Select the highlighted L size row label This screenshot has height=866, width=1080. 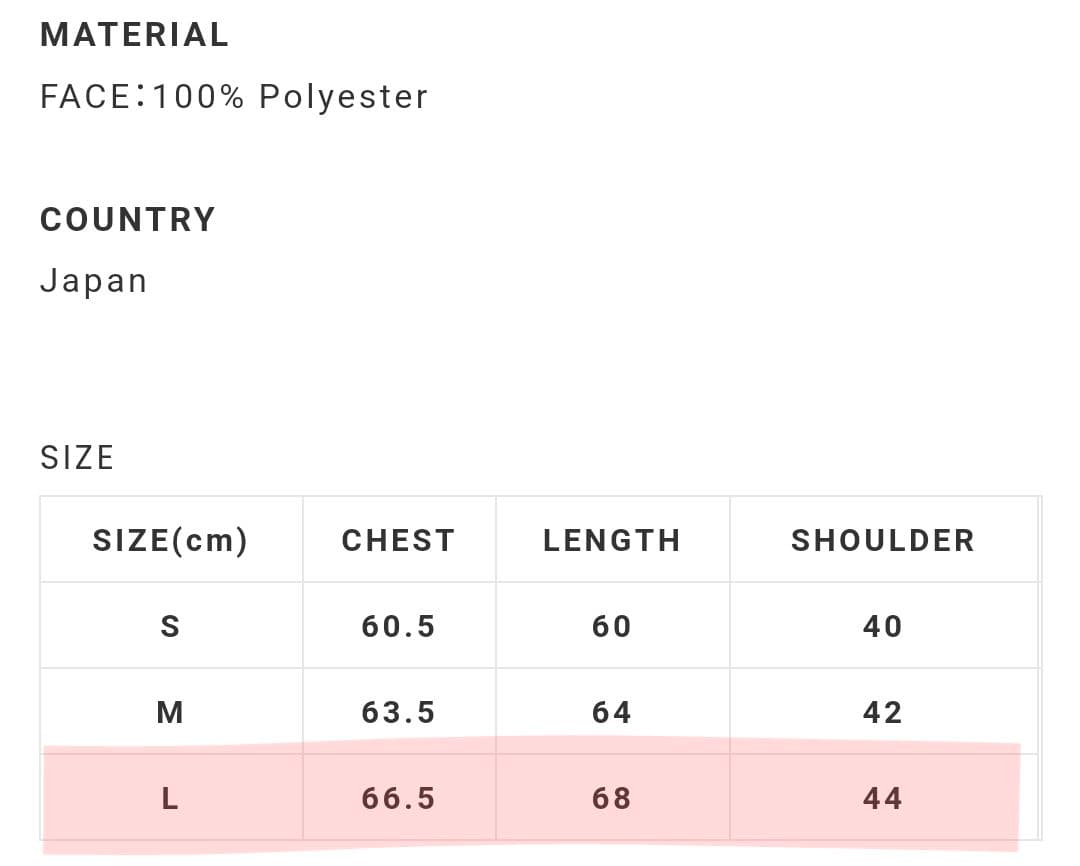170,799
